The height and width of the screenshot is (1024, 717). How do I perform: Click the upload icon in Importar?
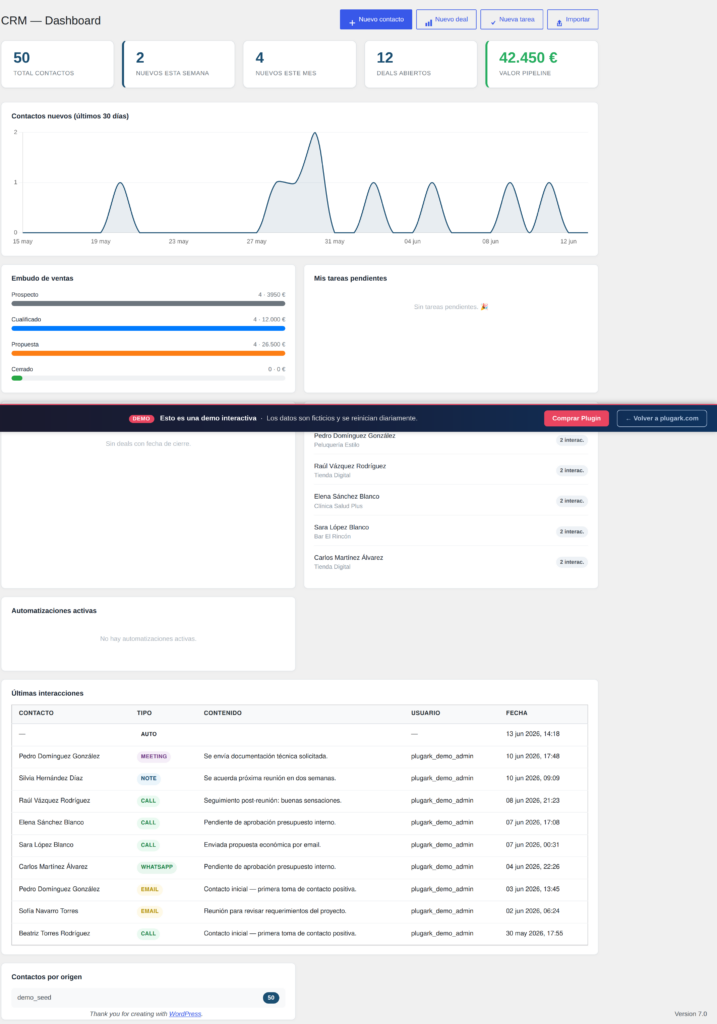pos(559,23)
